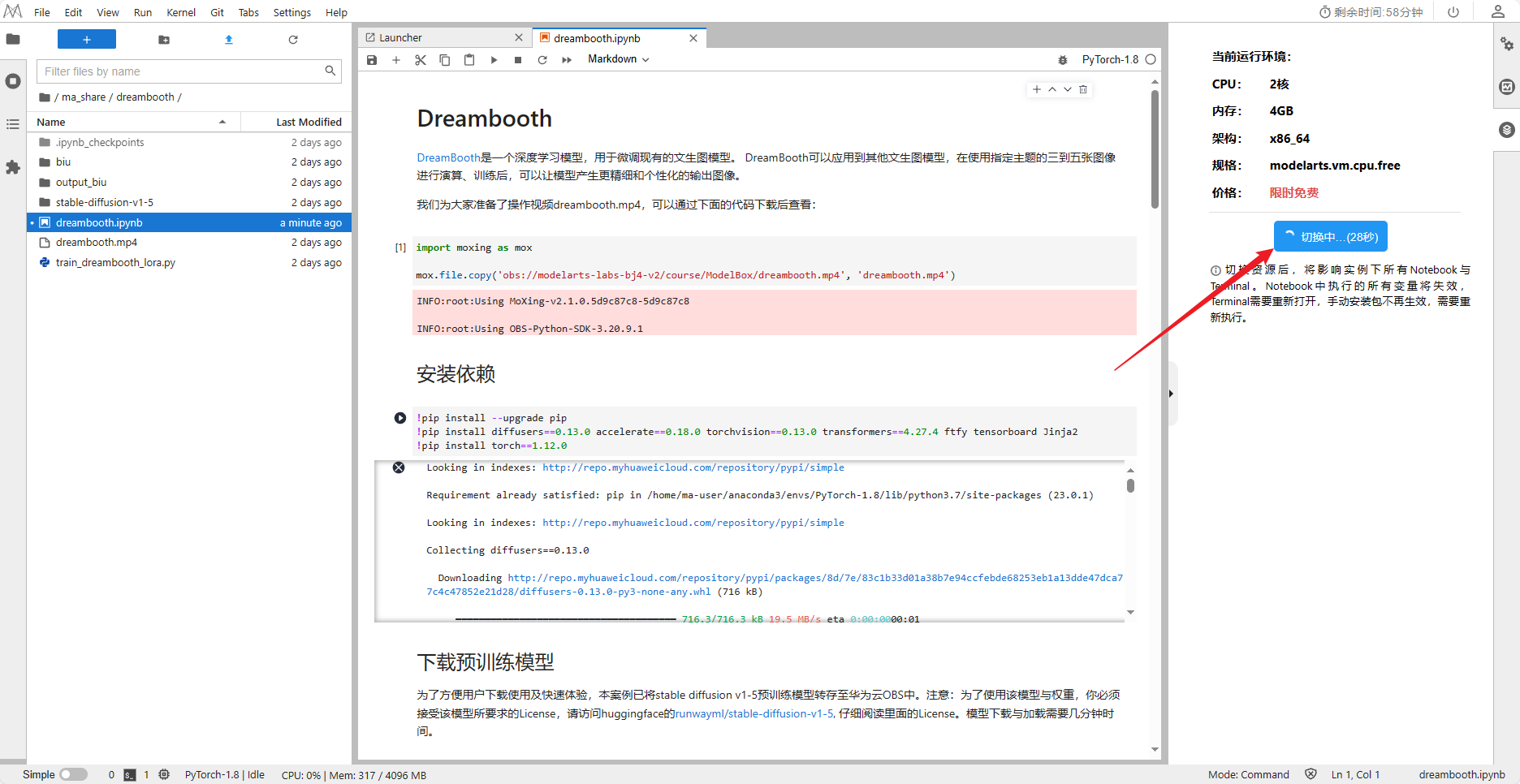This screenshot has width=1520, height=784.
Task: Open the file browser sidebar folder icon
Action: tap(13, 39)
